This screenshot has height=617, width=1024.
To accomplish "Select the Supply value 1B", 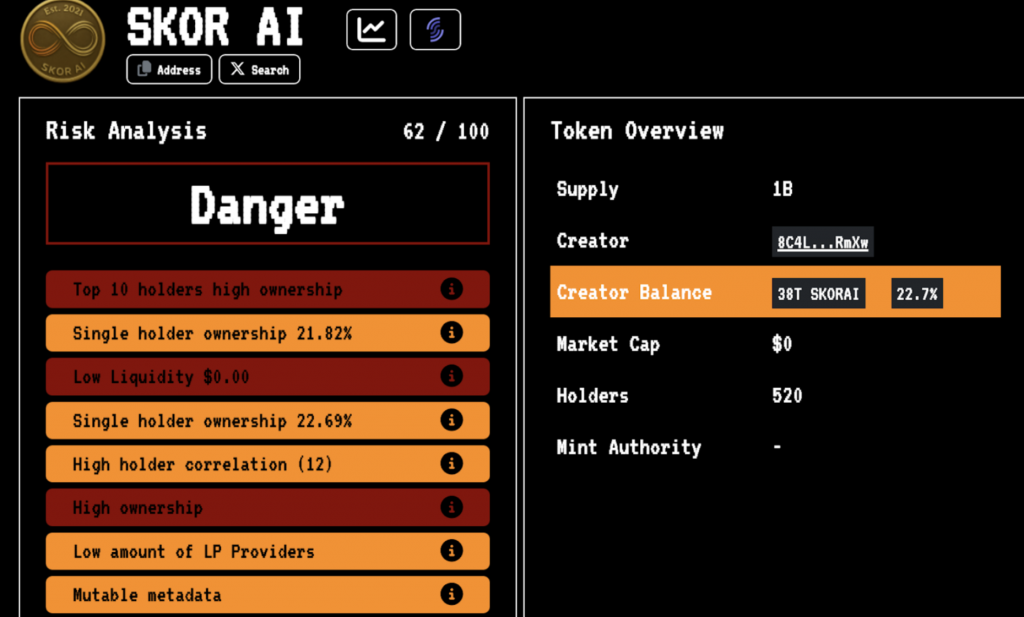I will click(782, 189).
